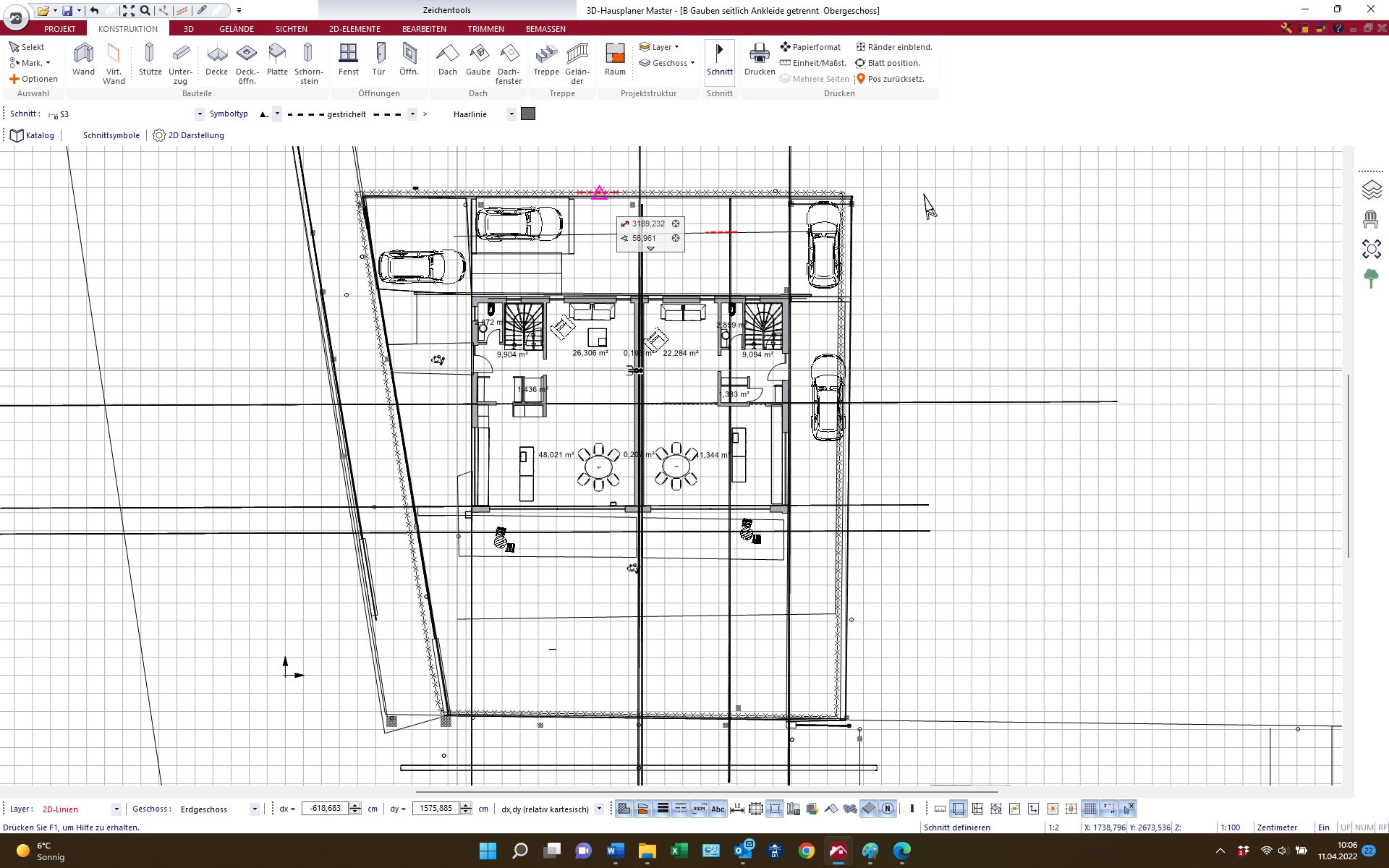Click the Raum room tool

615,59
